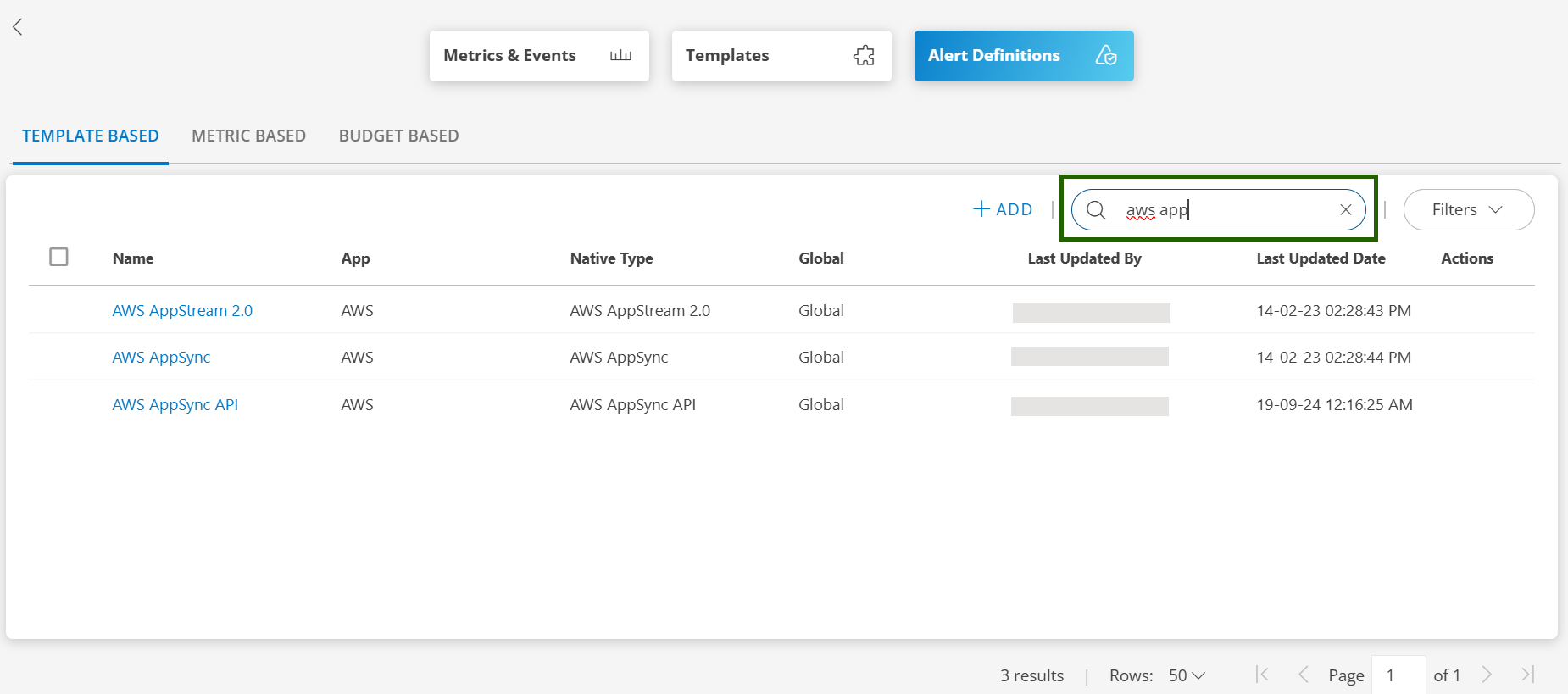Open the Rows per page dropdown

[1187, 675]
